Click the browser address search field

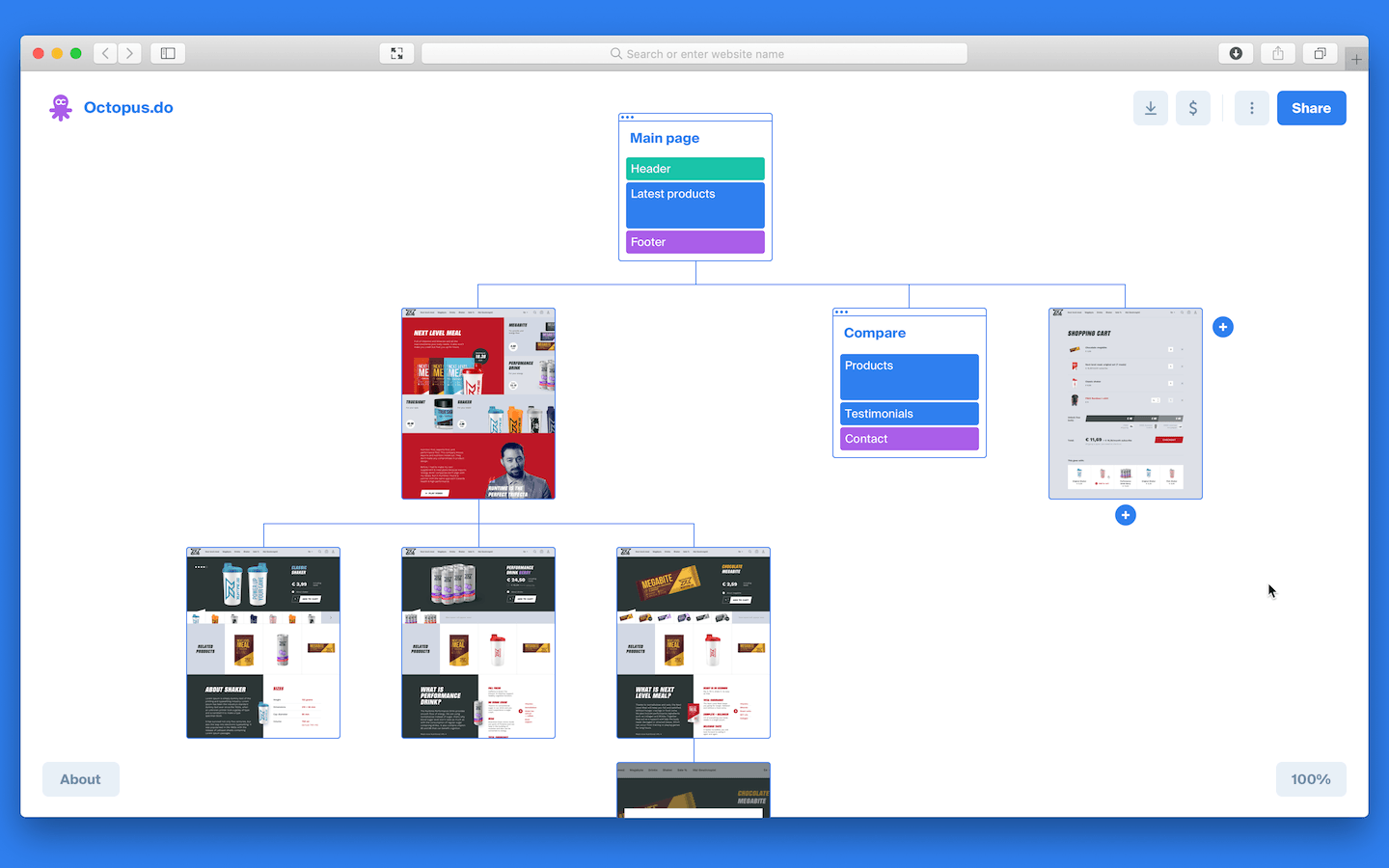click(x=694, y=54)
